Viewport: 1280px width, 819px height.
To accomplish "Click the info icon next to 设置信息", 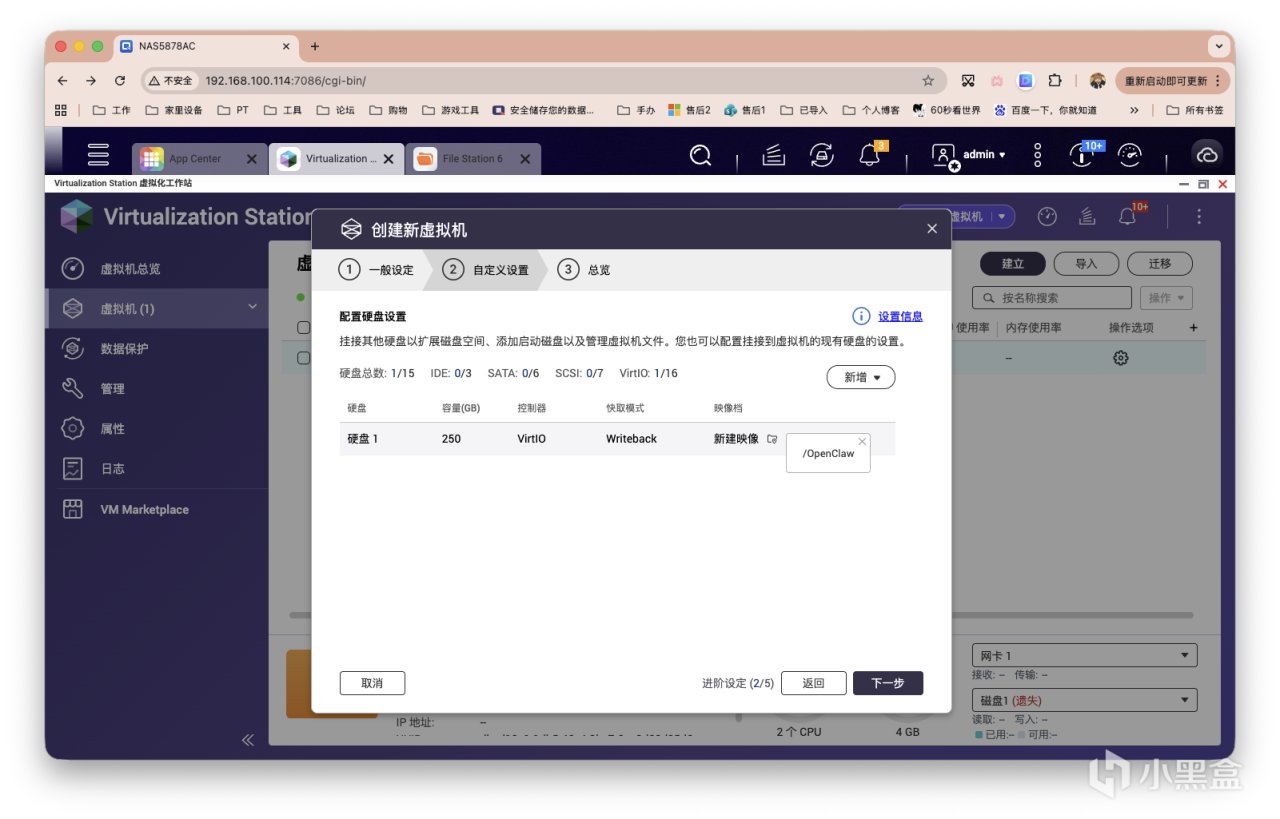I will tap(861, 316).
